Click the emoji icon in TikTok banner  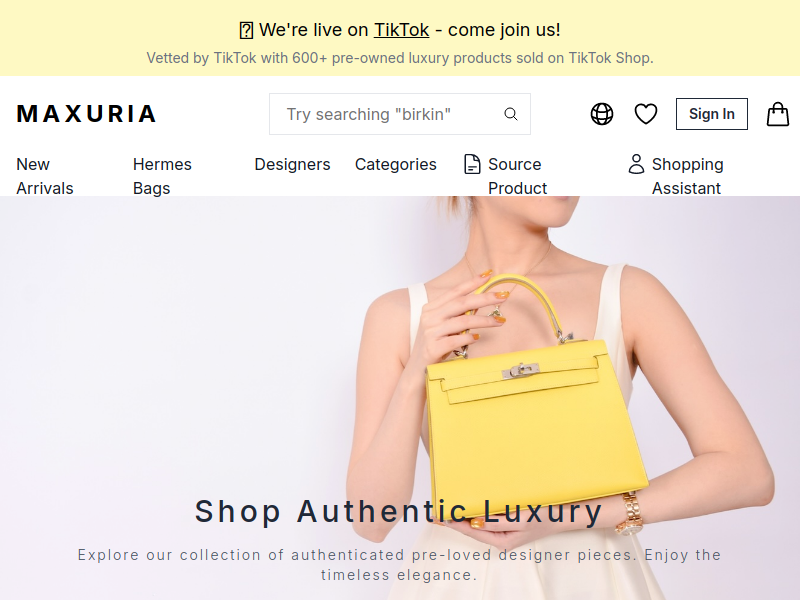[x=246, y=31]
